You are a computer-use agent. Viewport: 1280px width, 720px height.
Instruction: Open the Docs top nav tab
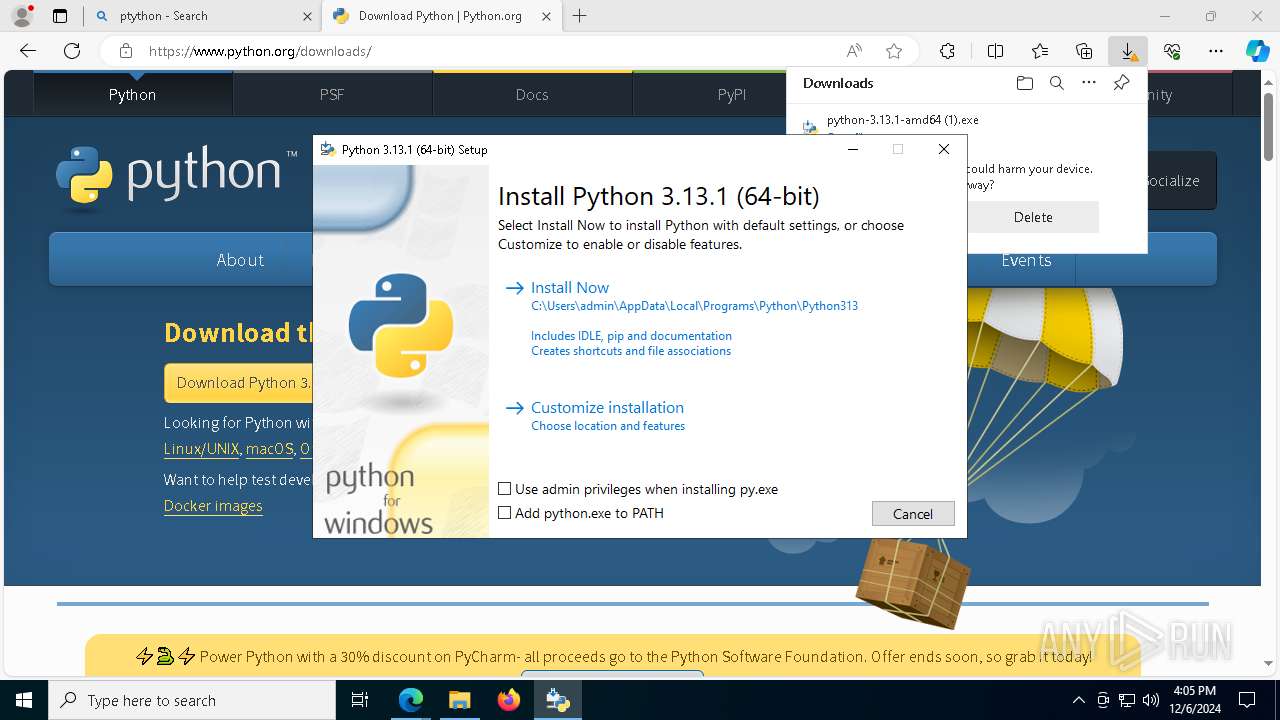point(532,94)
